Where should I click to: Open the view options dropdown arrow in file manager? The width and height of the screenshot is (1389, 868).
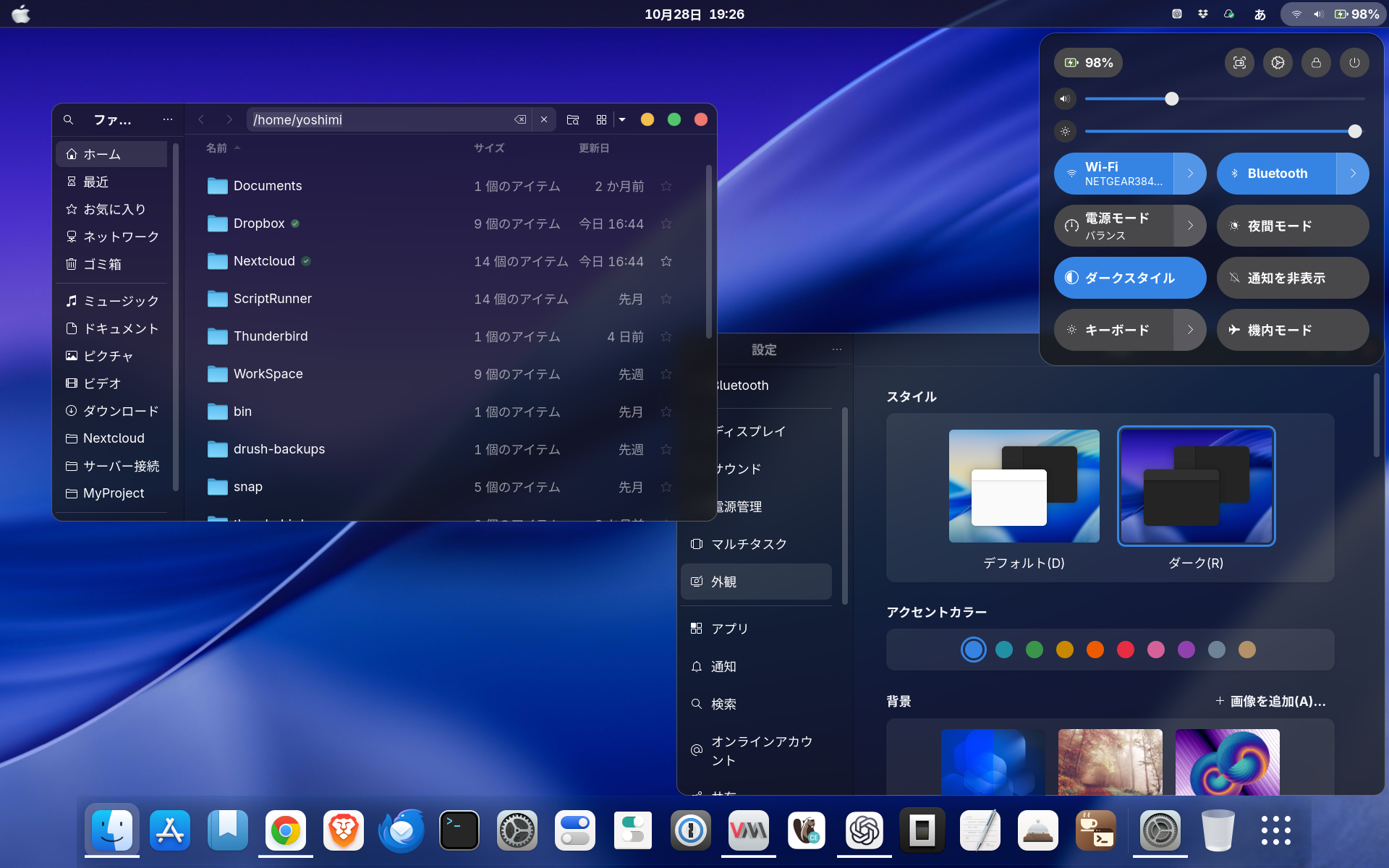622,119
